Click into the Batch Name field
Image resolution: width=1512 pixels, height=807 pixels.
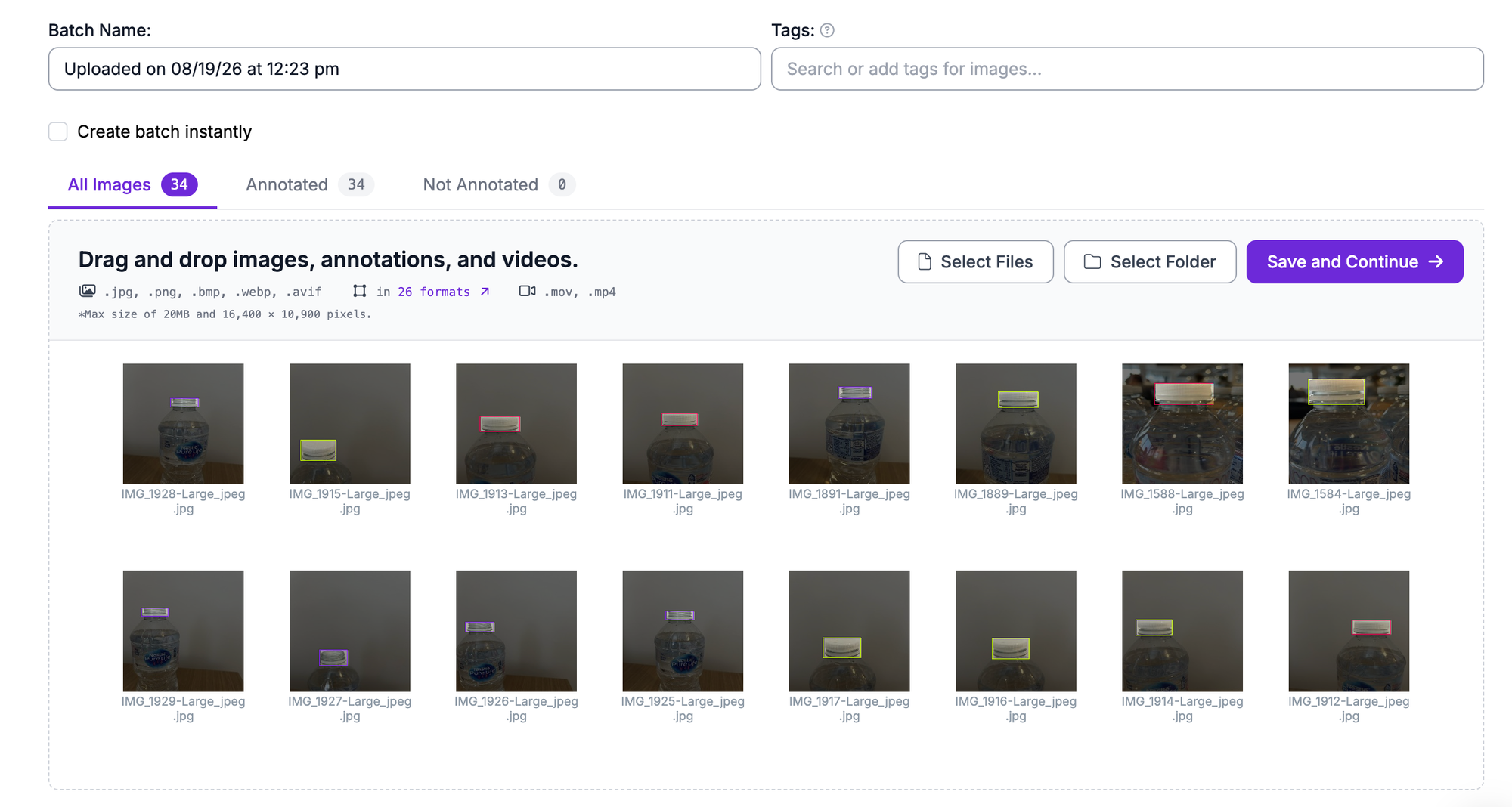(404, 69)
